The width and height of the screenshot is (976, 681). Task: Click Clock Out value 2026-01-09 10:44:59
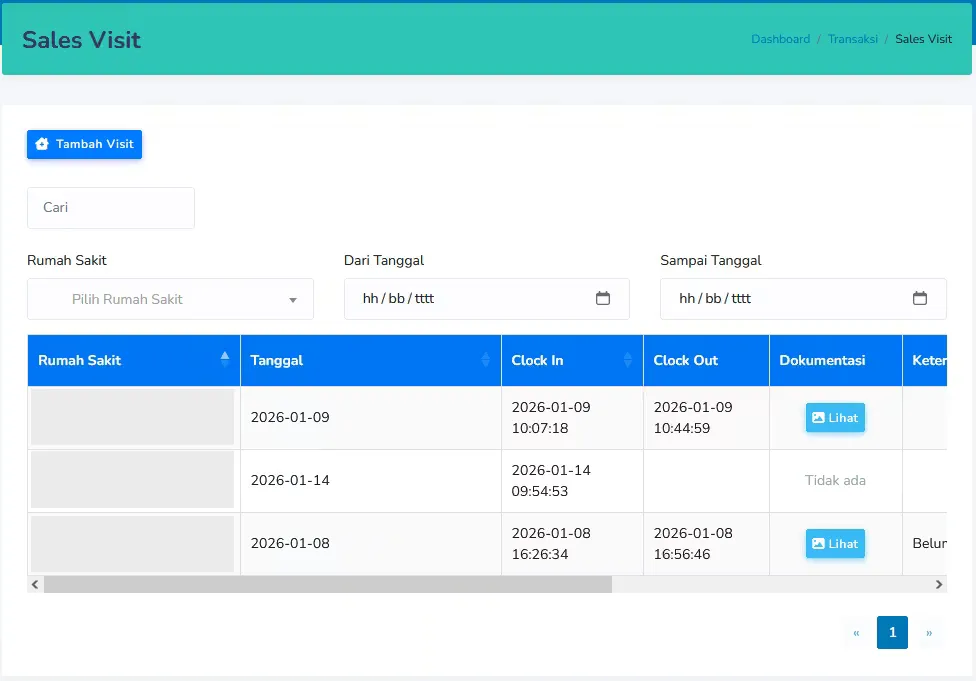(x=693, y=418)
